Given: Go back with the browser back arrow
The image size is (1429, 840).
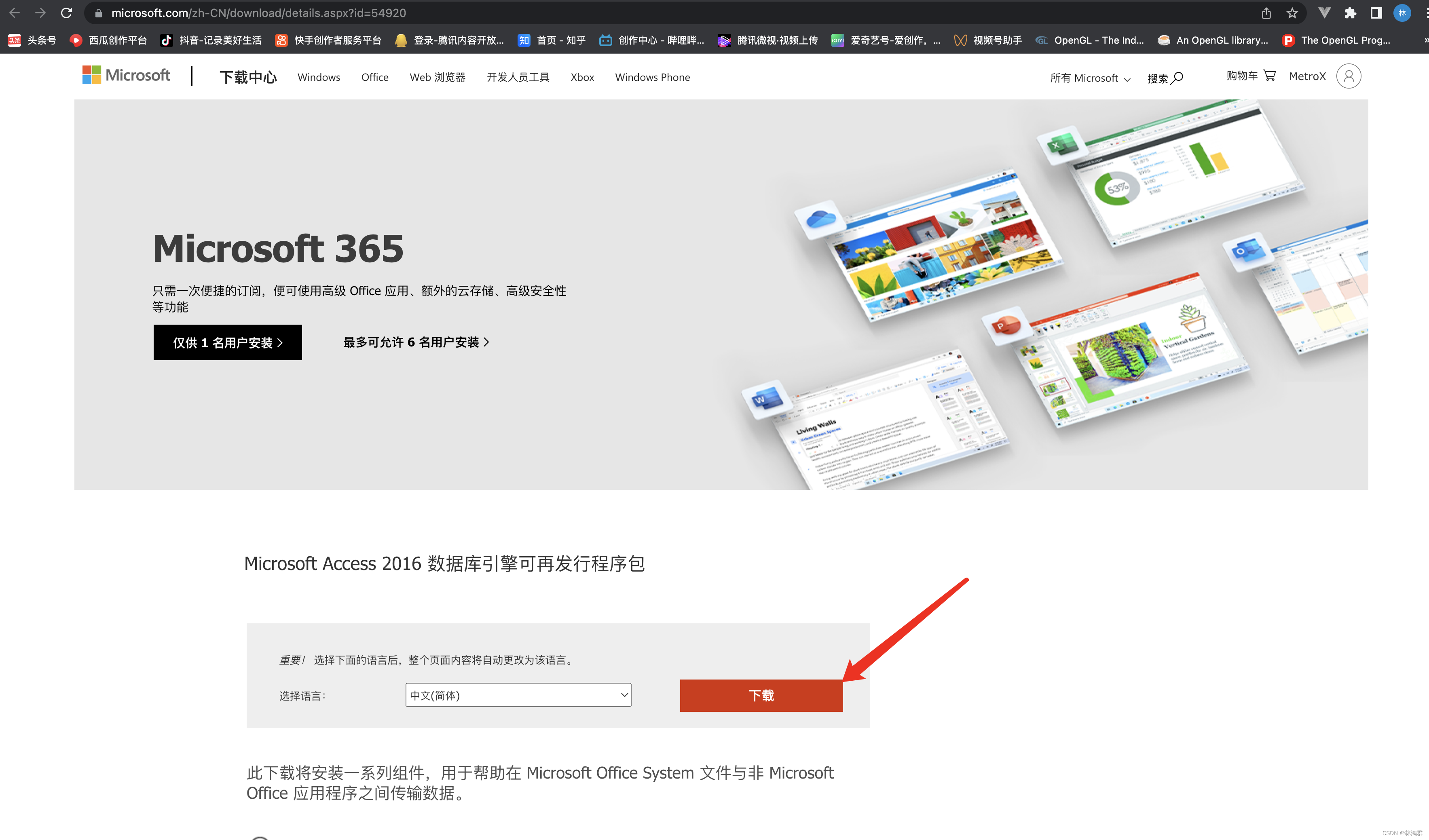Looking at the screenshot, I should (x=15, y=13).
